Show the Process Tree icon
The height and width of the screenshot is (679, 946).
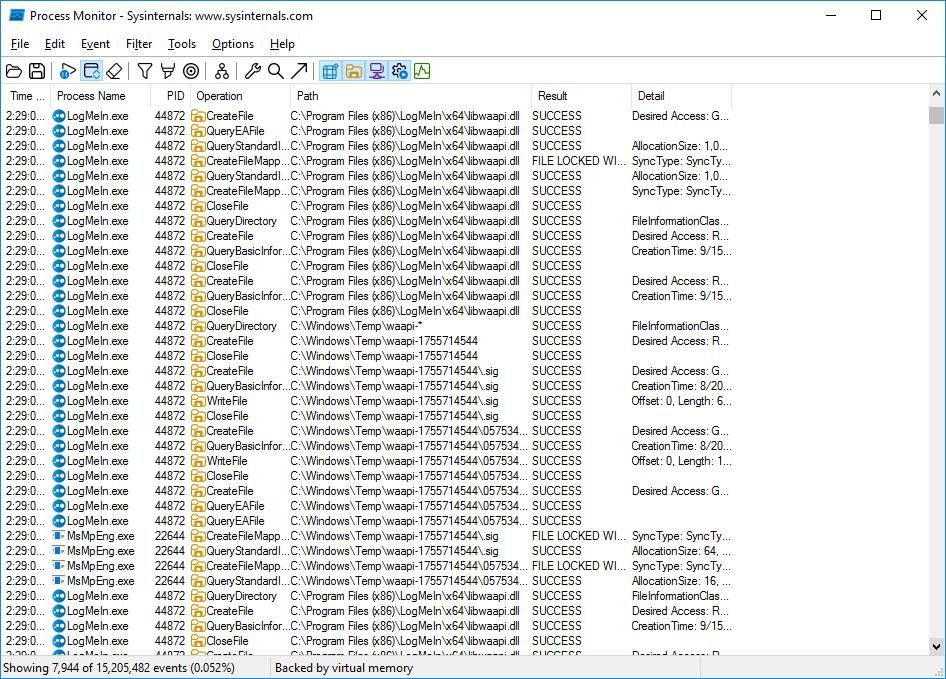222,71
